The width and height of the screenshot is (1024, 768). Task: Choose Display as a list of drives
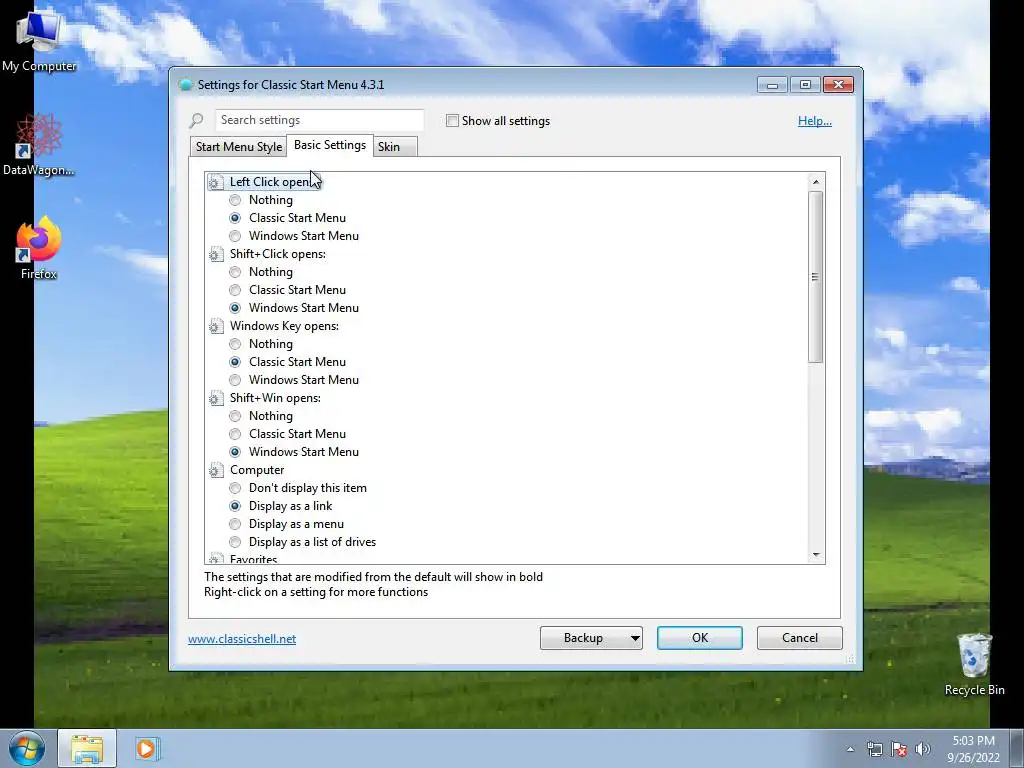point(235,542)
